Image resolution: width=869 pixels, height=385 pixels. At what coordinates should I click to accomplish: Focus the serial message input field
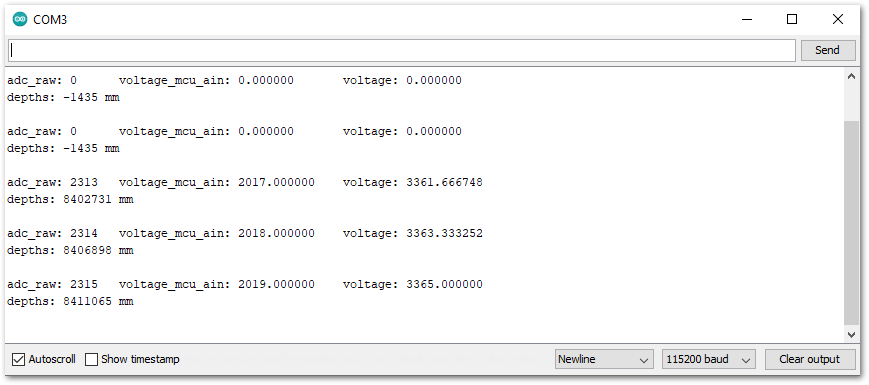click(402, 50)
